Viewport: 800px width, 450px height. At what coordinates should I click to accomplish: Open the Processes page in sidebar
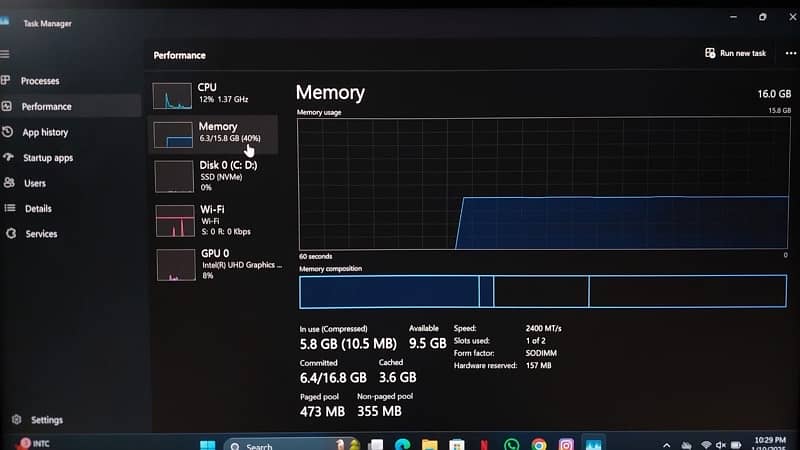pos(40,81)
